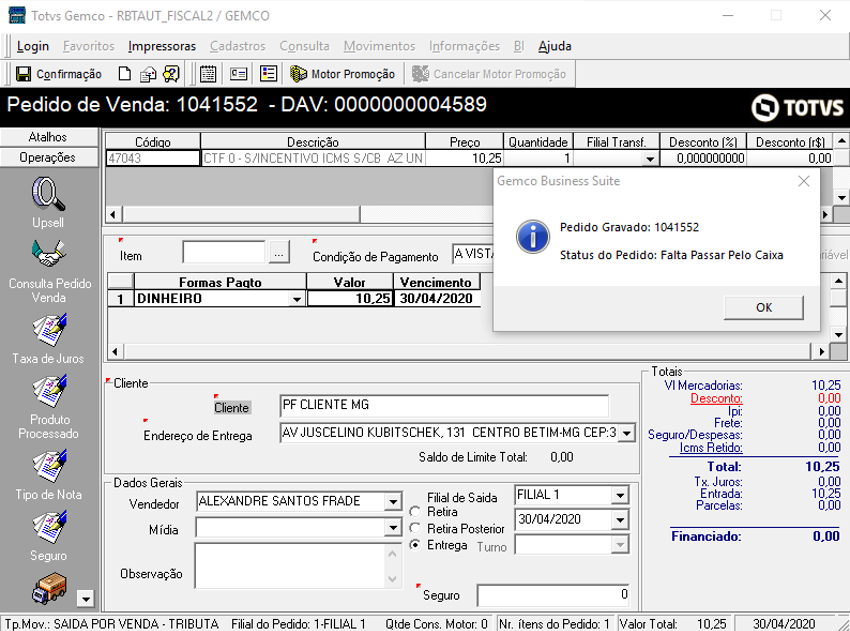Screen dimensions: 850x631
Task: Click the items grid horizontal scrollbar thumb
Action: [242, 214]
